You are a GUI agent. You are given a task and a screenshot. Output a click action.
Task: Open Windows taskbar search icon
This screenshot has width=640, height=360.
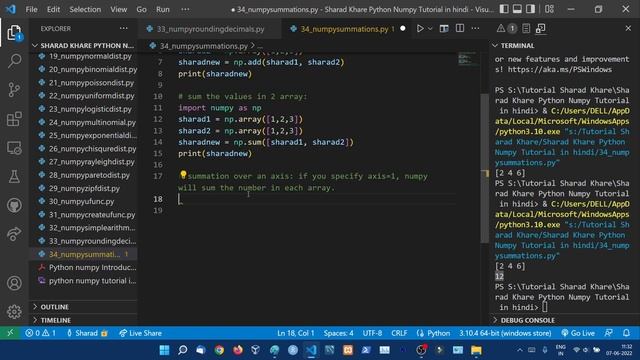(x=182, y=350)
